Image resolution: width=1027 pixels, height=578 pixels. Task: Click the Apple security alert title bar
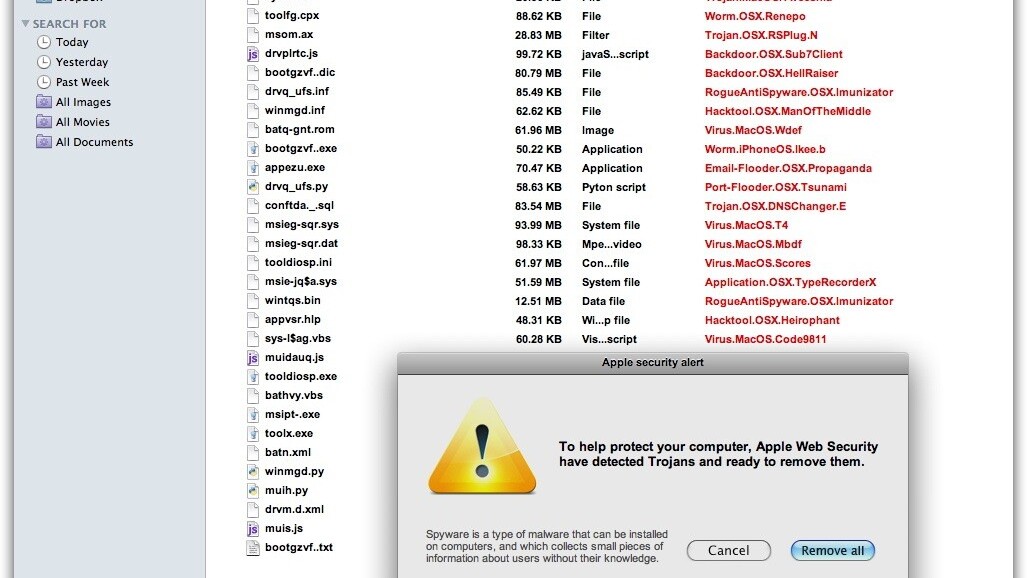click(x=652, y=362)
